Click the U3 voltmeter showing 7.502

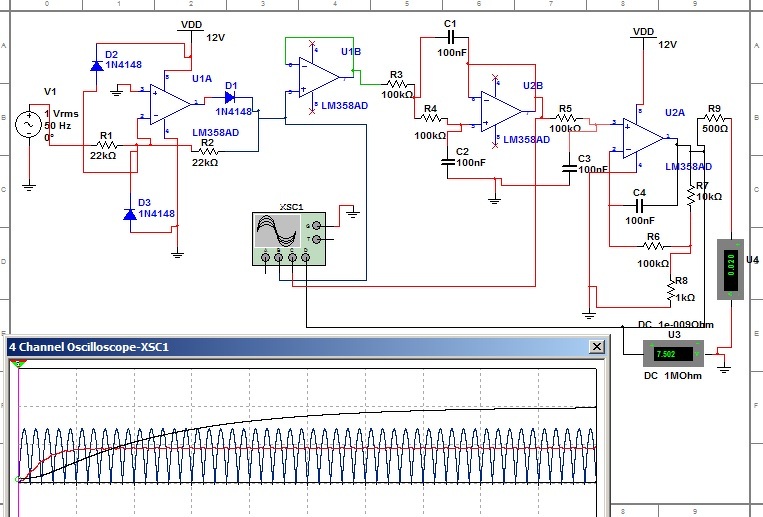(673, 353)
